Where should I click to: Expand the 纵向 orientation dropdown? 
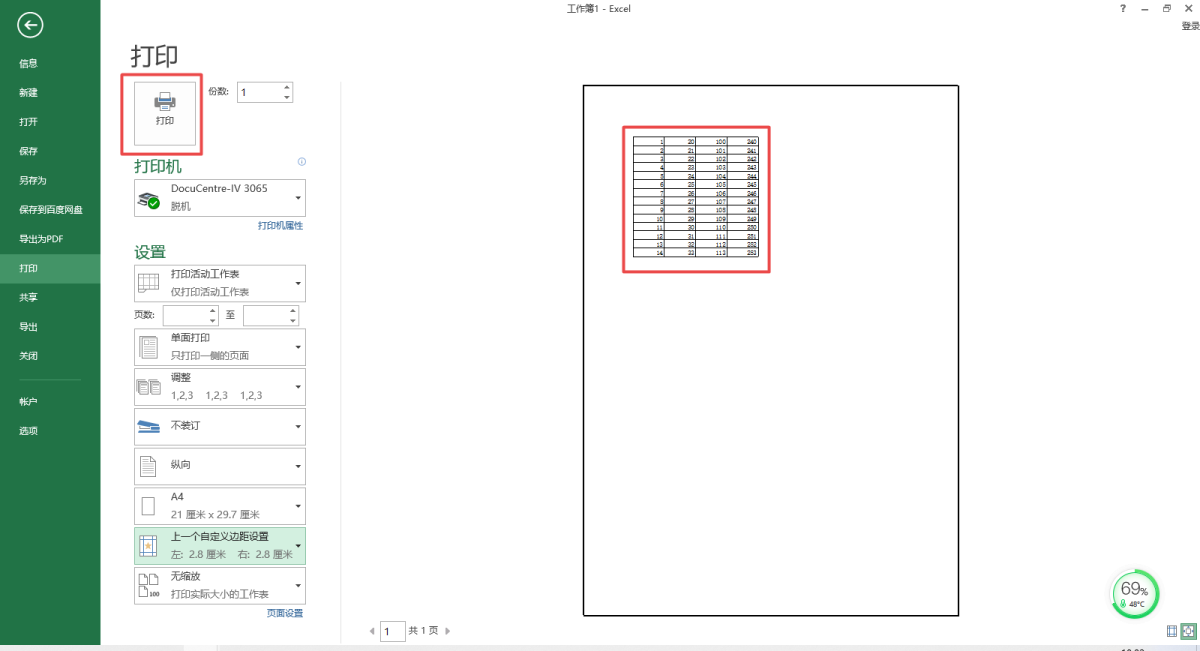[220, 466]
